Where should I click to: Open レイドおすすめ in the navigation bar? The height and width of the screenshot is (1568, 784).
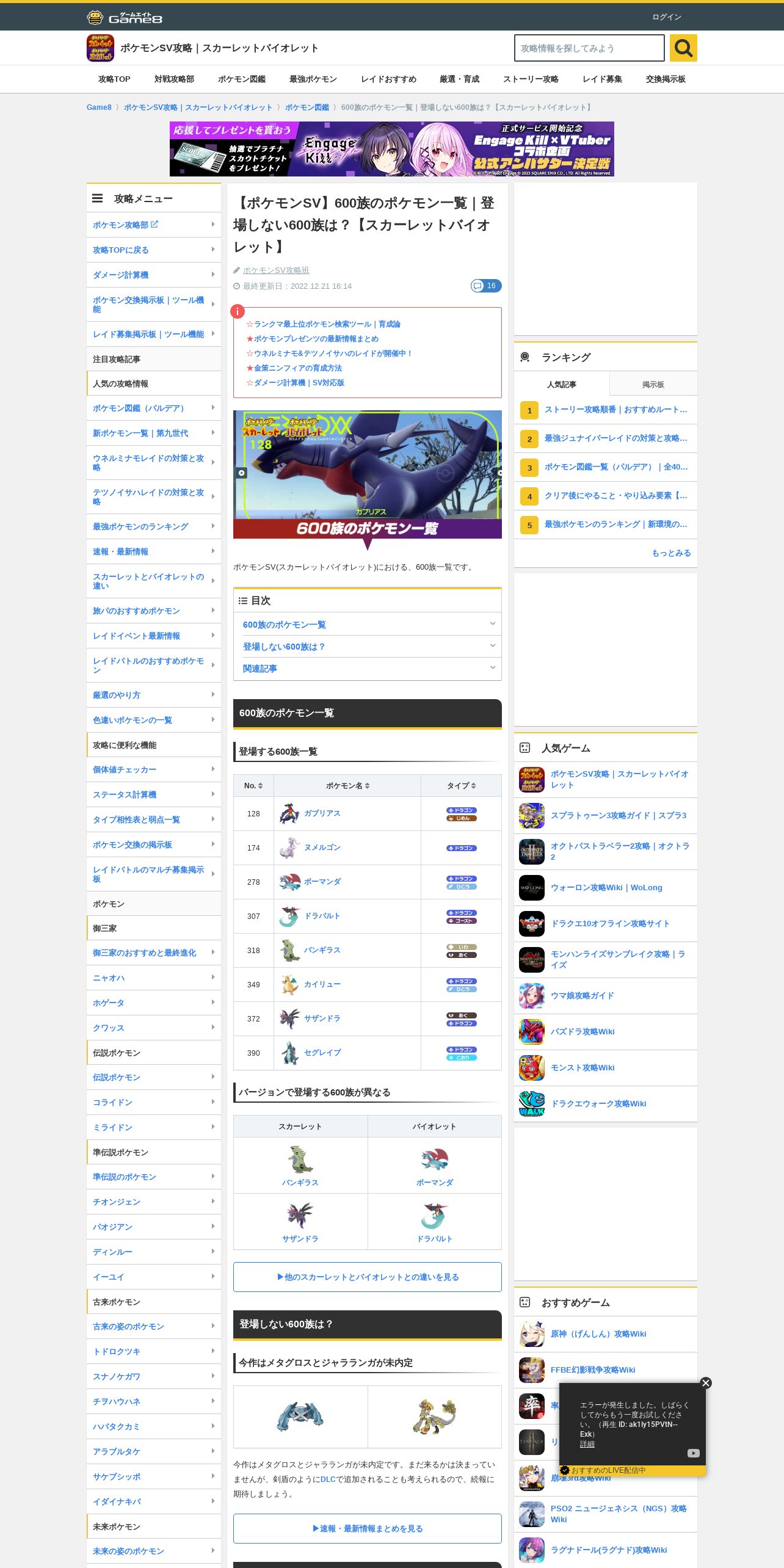(x=388, y=79)
